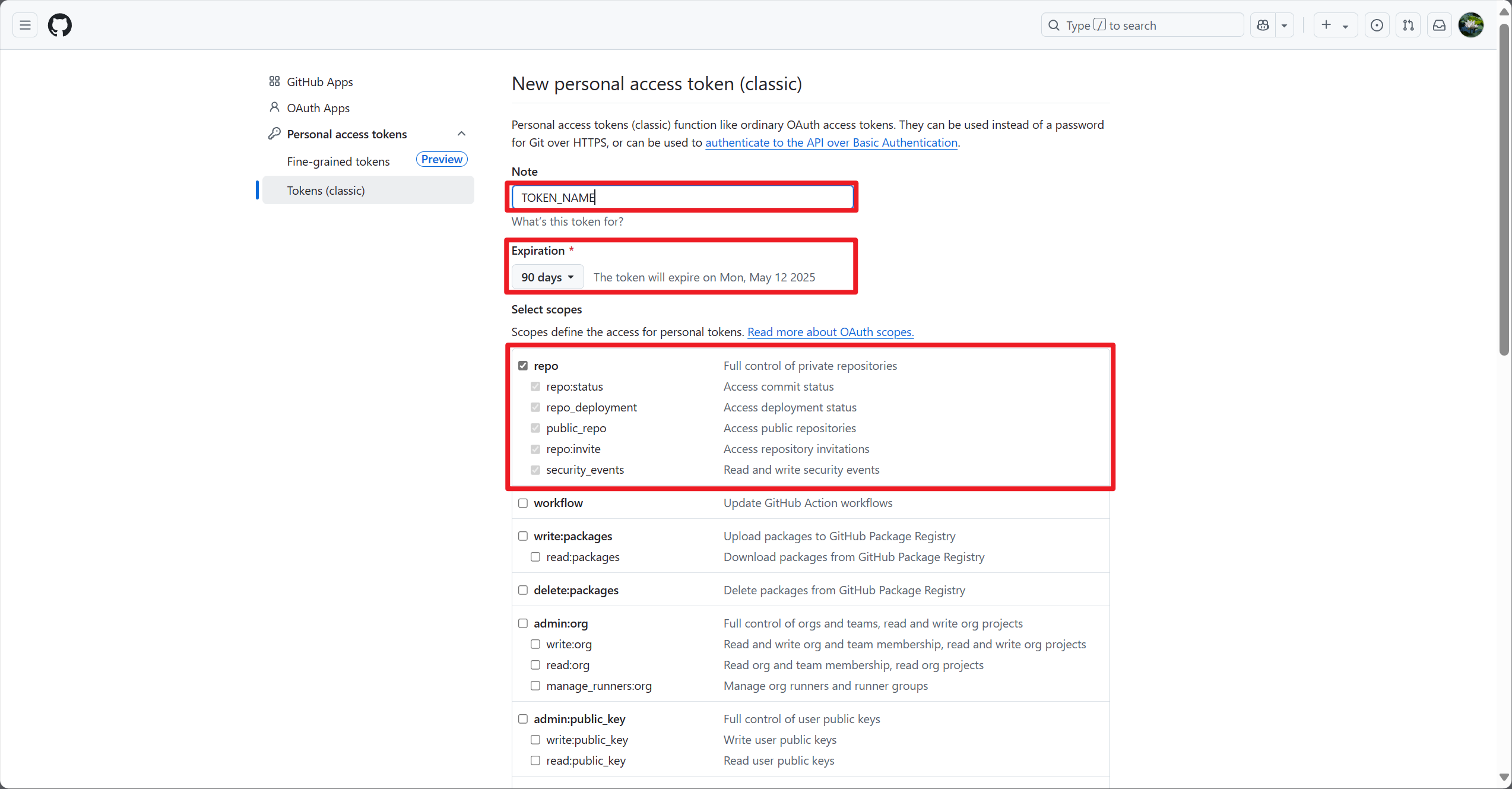Open dropdown arrow next to Copilot icon
Viewport: 1512px width, 789px height.
[1284, 25]
